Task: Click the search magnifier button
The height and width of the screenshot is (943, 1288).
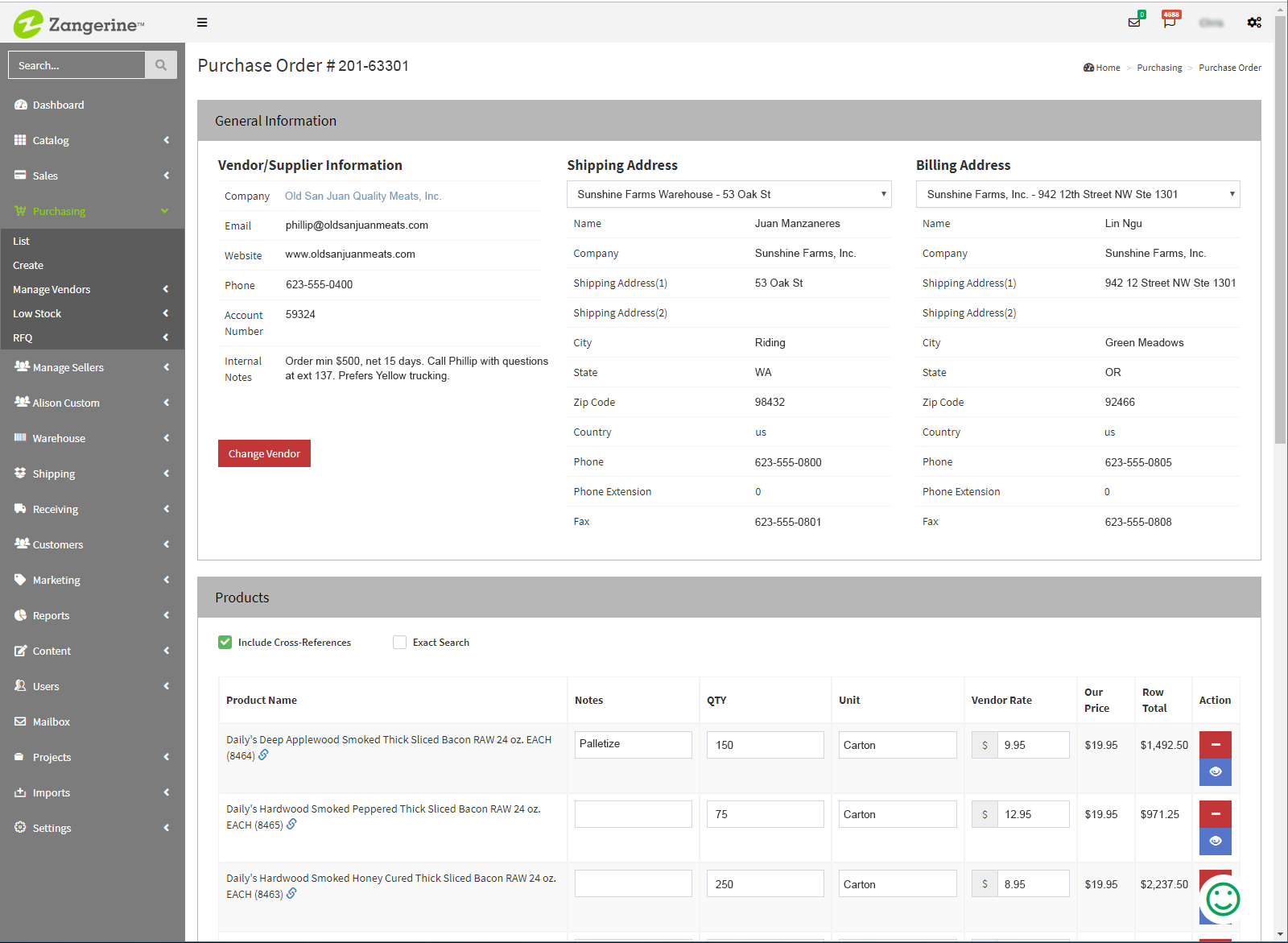Action: click(x=161, y=65)
